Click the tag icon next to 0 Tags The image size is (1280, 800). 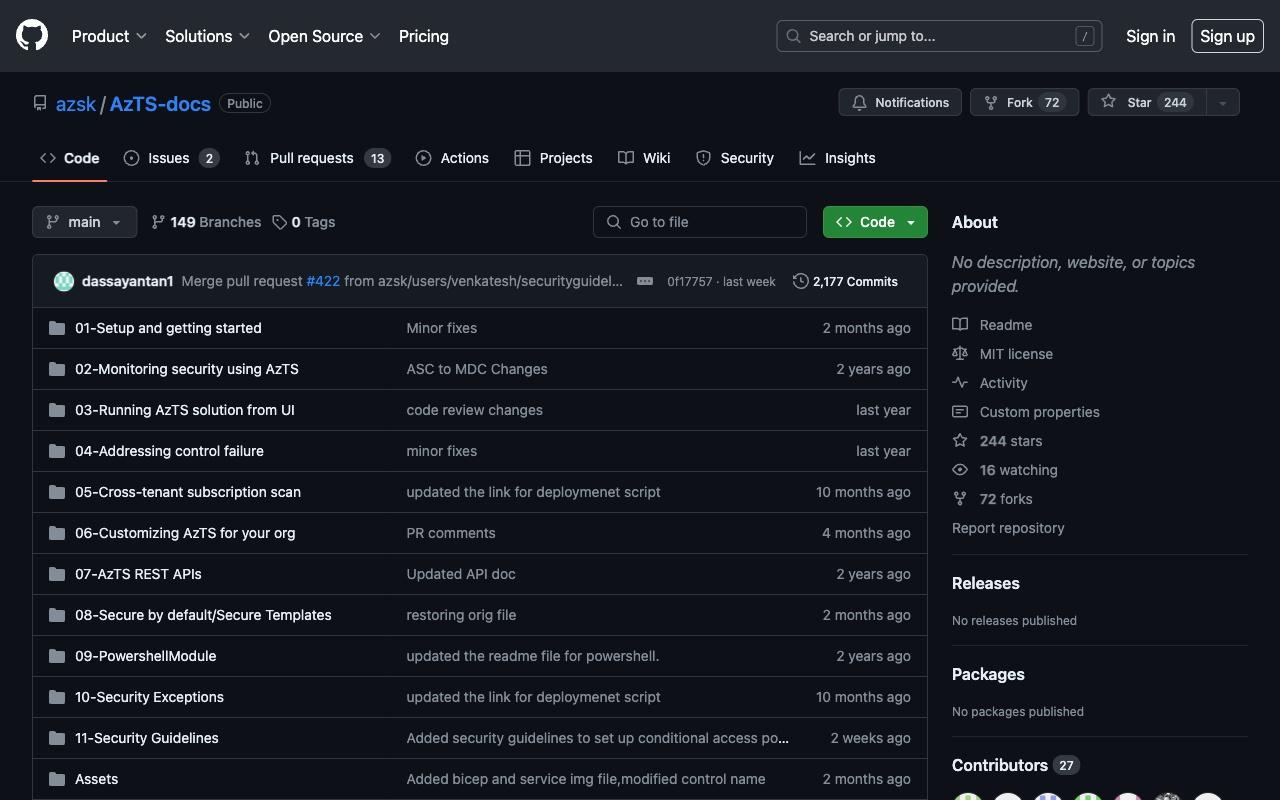click(x=280, y=222)
